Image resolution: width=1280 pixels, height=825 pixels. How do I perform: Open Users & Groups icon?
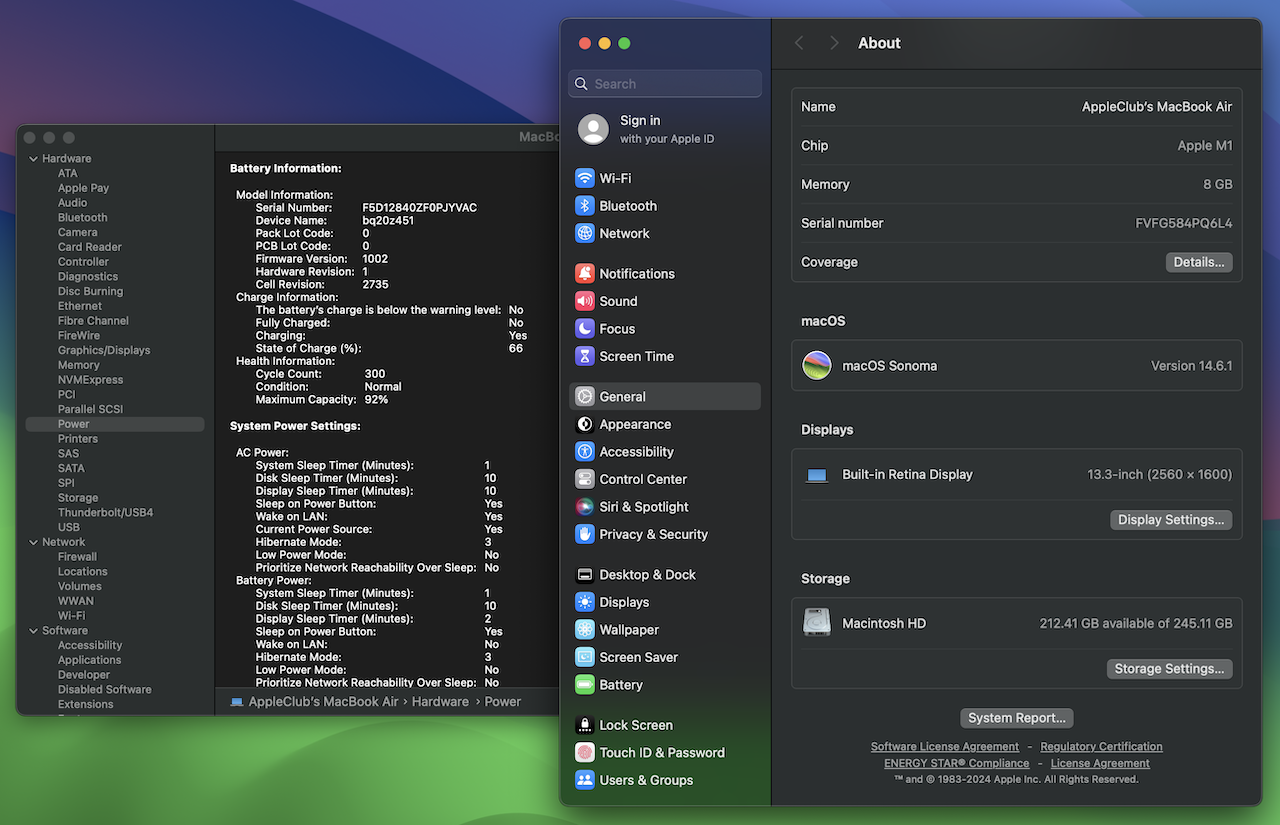pos(585,780)
